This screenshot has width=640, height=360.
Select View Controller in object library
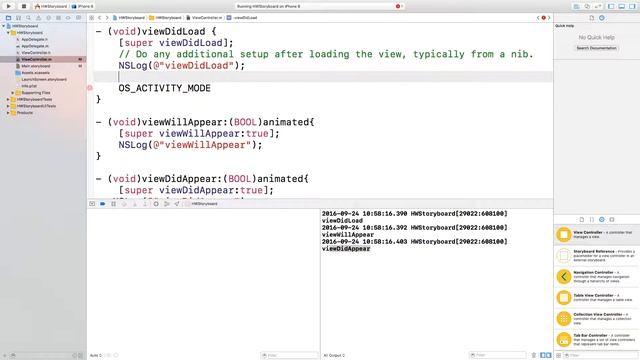597,235
